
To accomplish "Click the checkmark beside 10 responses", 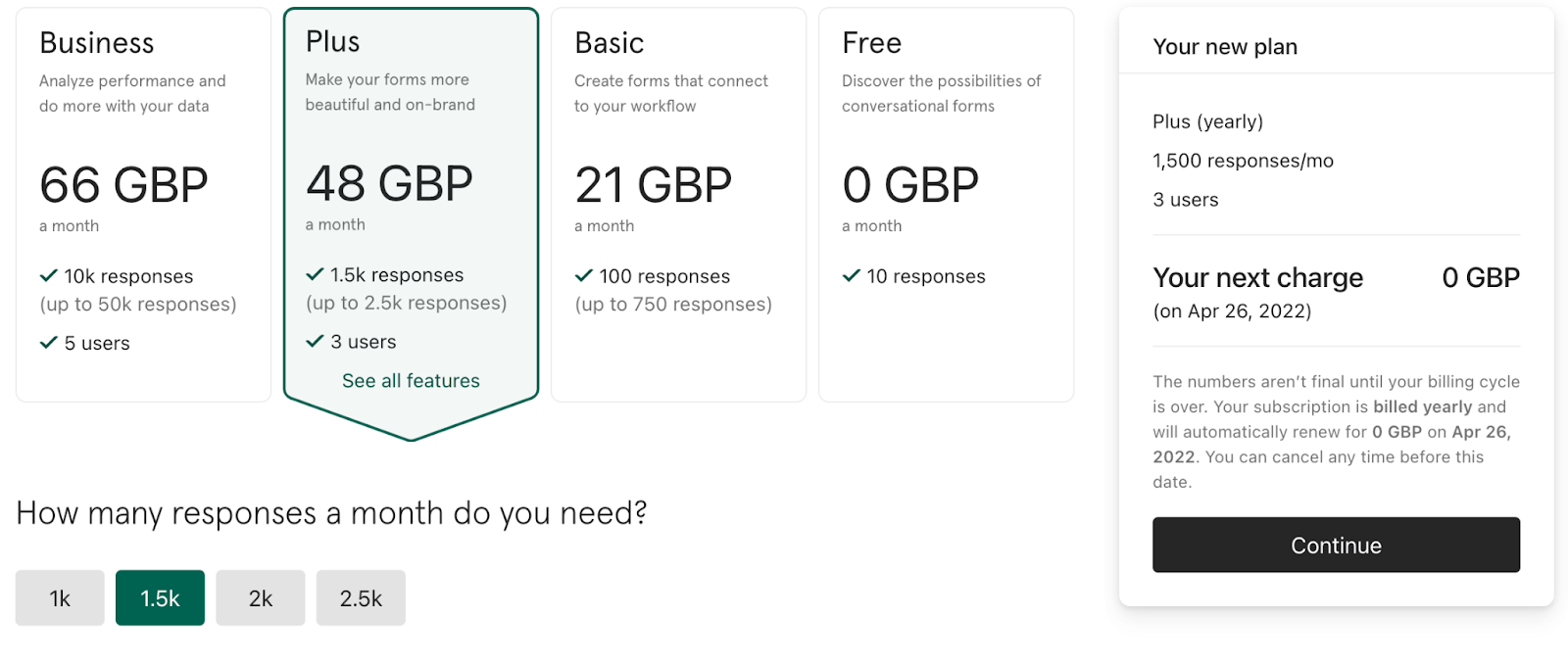I will [852, 275].
